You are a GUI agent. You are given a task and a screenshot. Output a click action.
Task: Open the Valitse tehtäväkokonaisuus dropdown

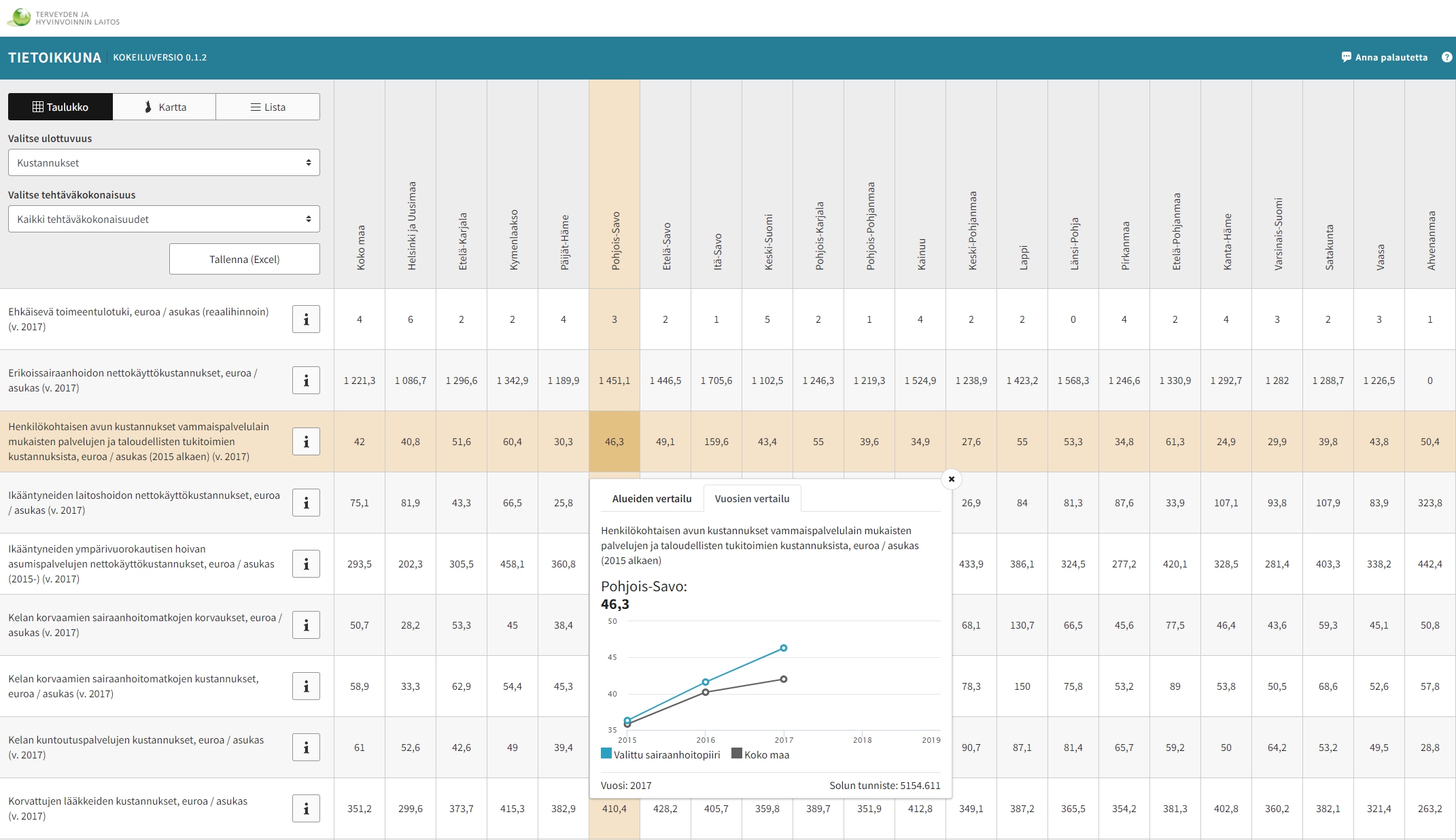pyautogui.click(x=164, y=220)
